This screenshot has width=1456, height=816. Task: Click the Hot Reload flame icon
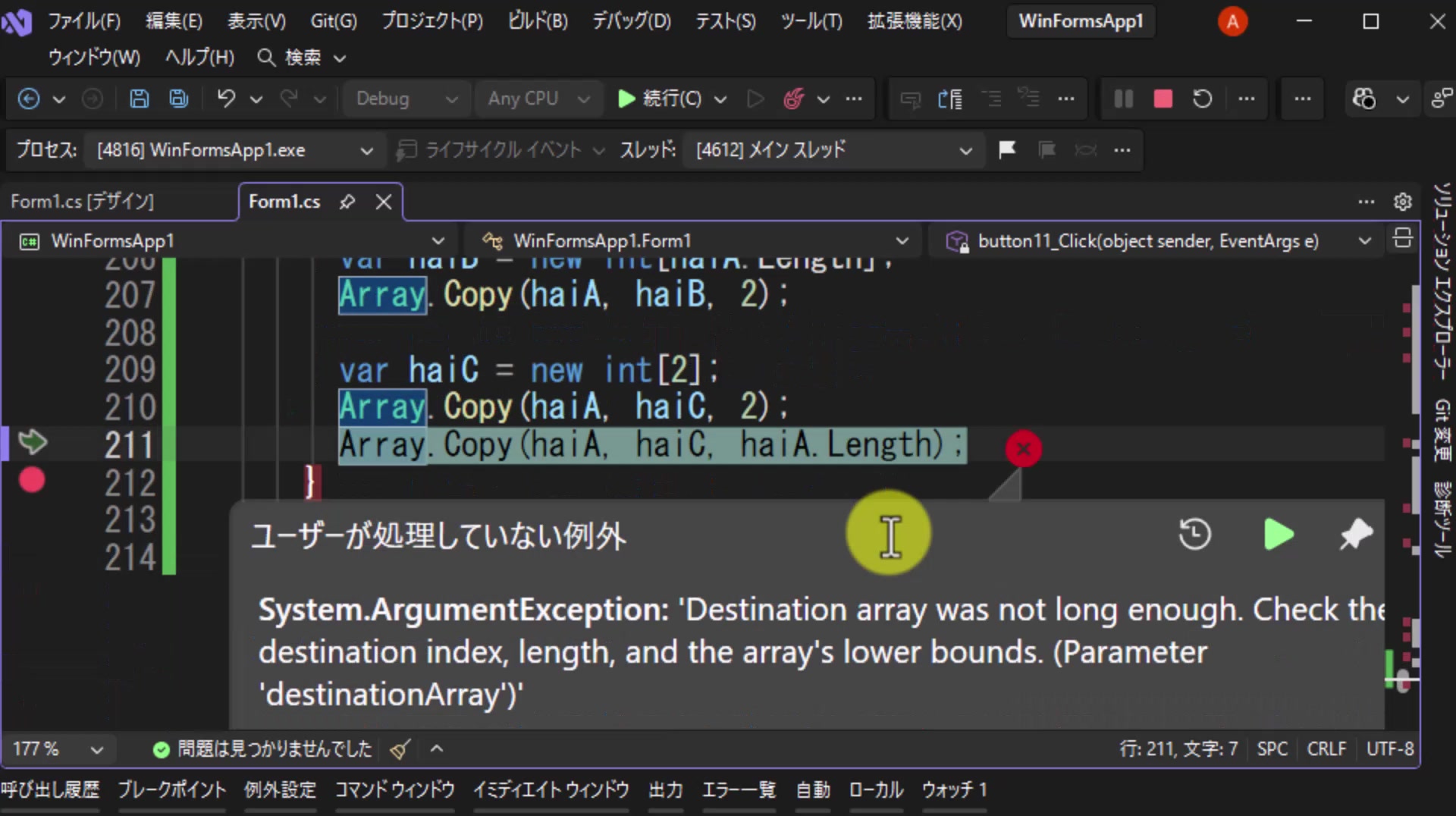pyautogui.click(x=794, y=99)
